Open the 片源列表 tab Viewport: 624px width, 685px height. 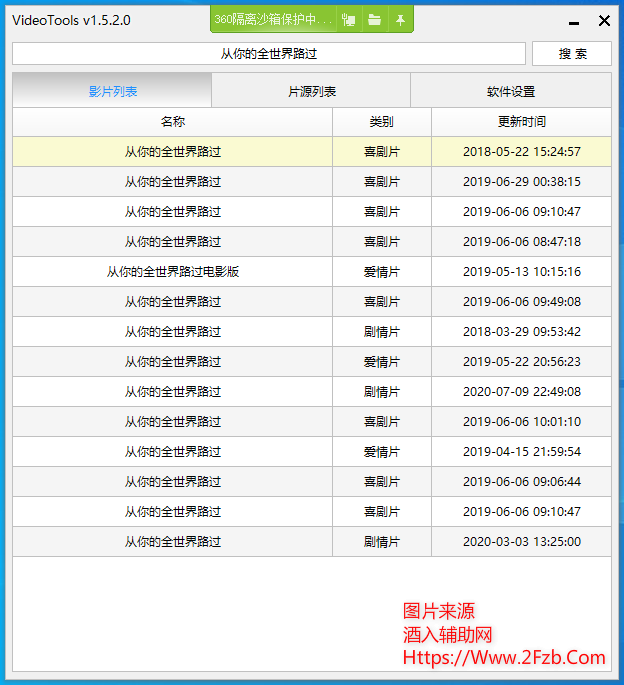pyautogui.click(x=311, y=91)
